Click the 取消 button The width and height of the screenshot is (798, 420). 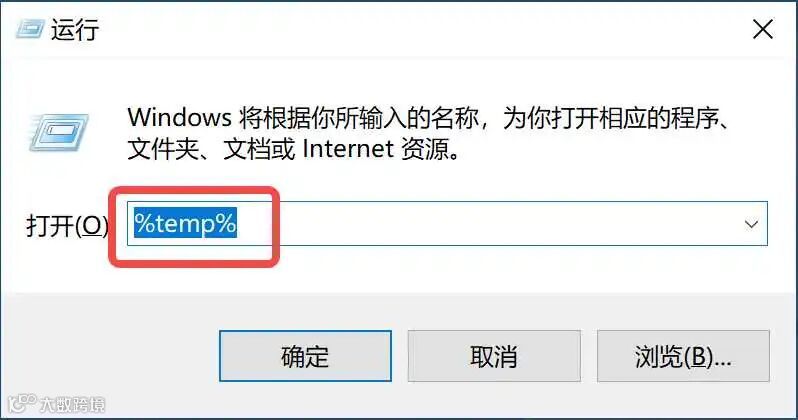tap(494, 356)
